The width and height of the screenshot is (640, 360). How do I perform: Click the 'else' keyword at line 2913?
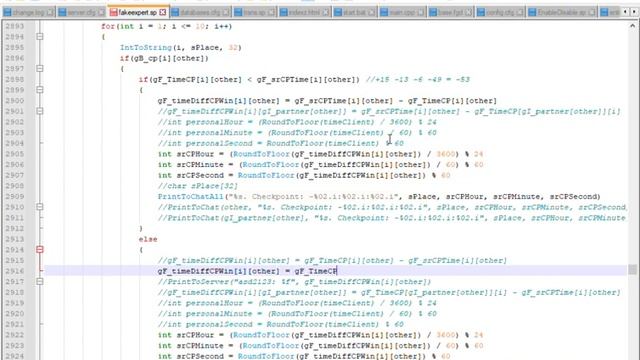(148, 239)
